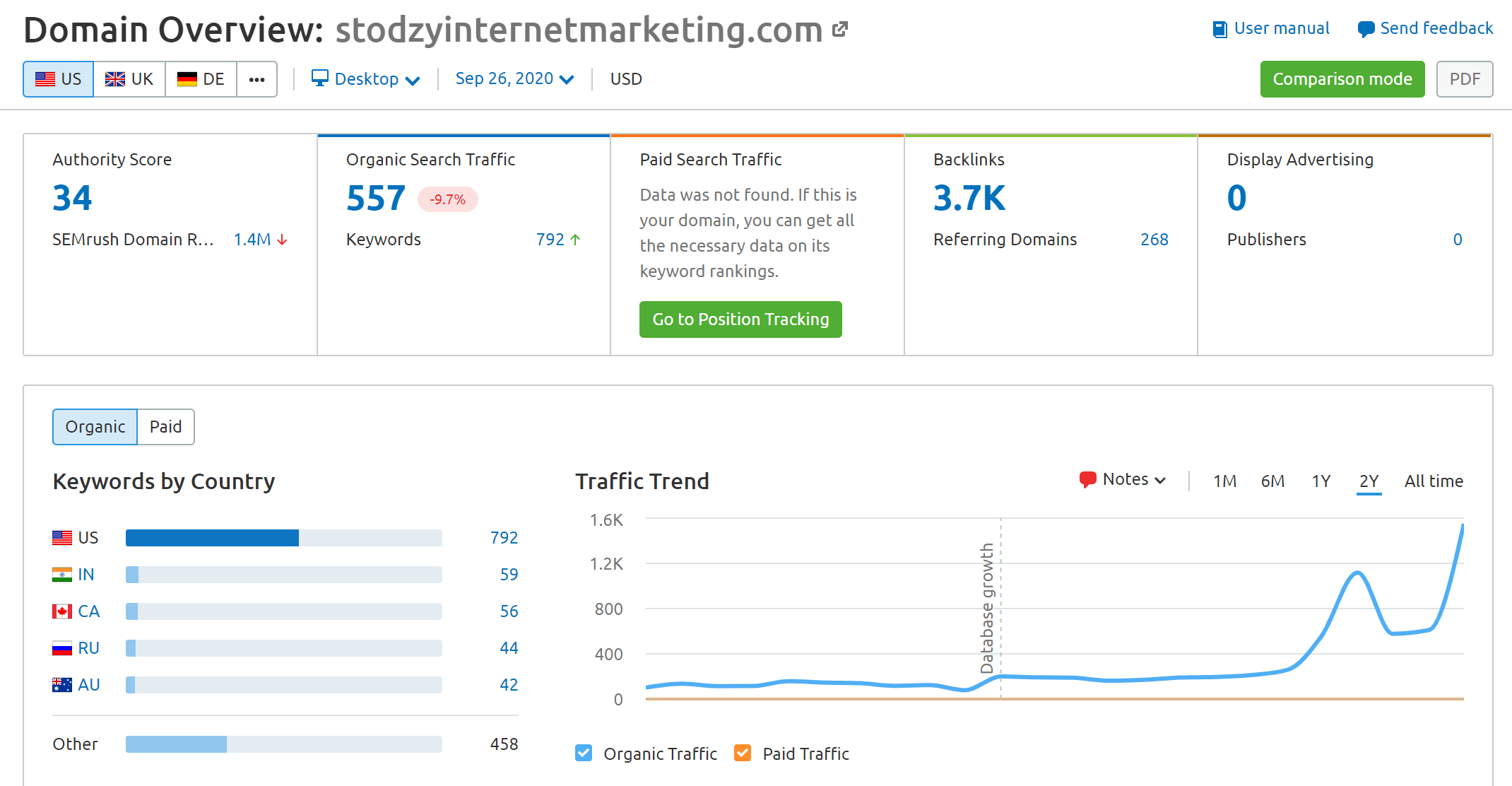Open more country databases with ellipsis

point(256,79)
